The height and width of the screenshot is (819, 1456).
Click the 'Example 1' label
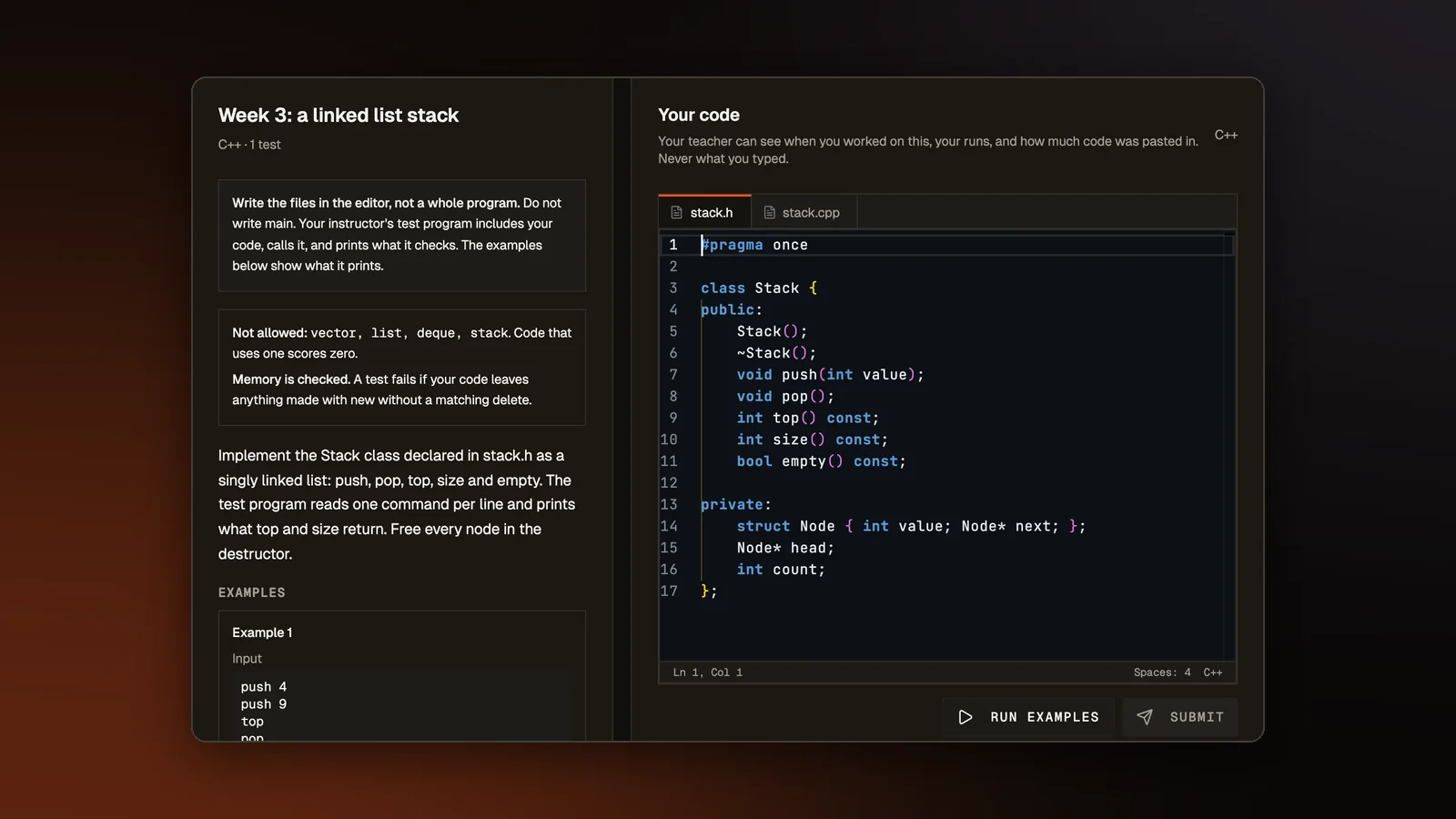262,632
